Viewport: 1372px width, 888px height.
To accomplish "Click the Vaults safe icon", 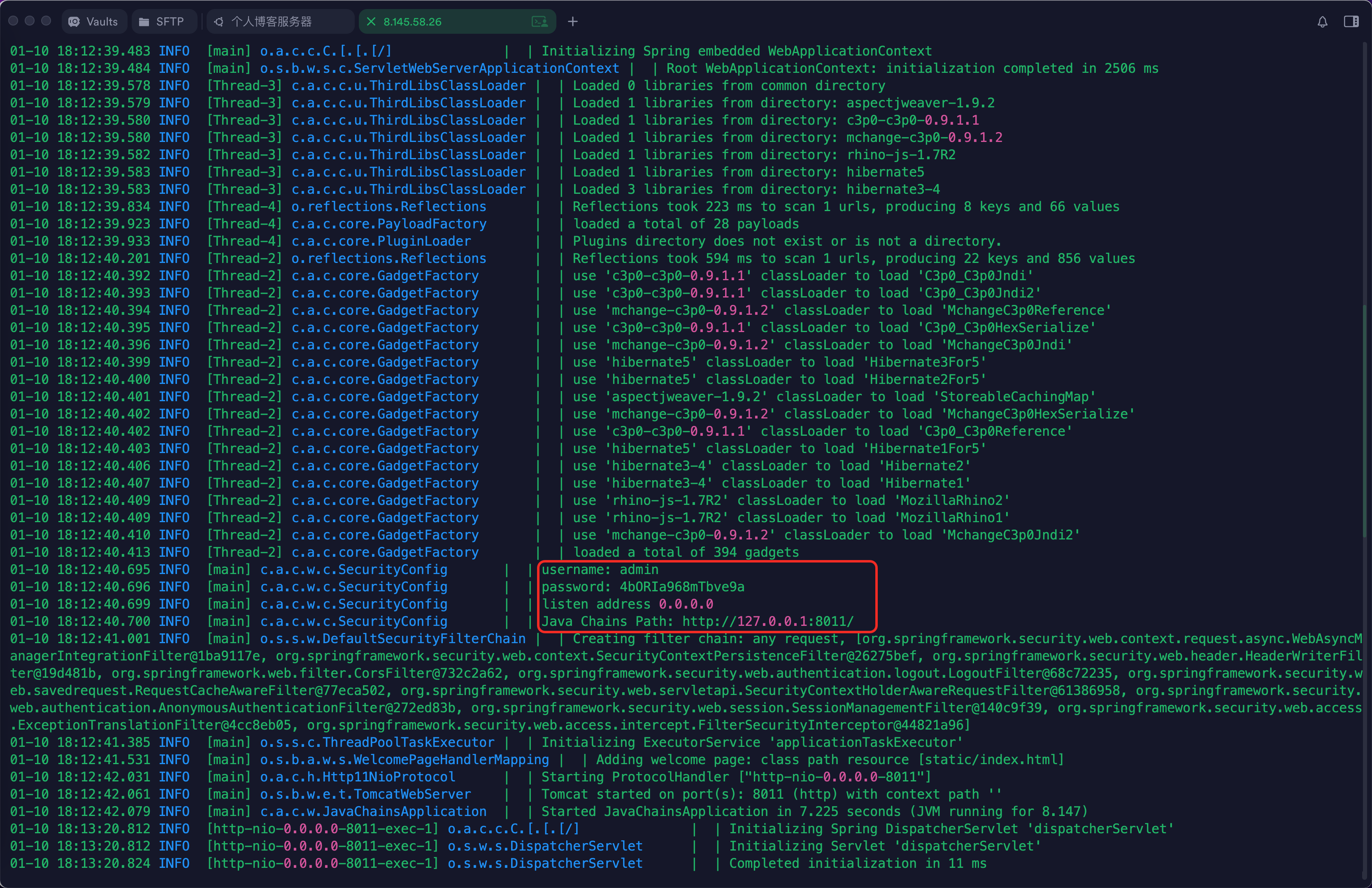I will 74,22.
